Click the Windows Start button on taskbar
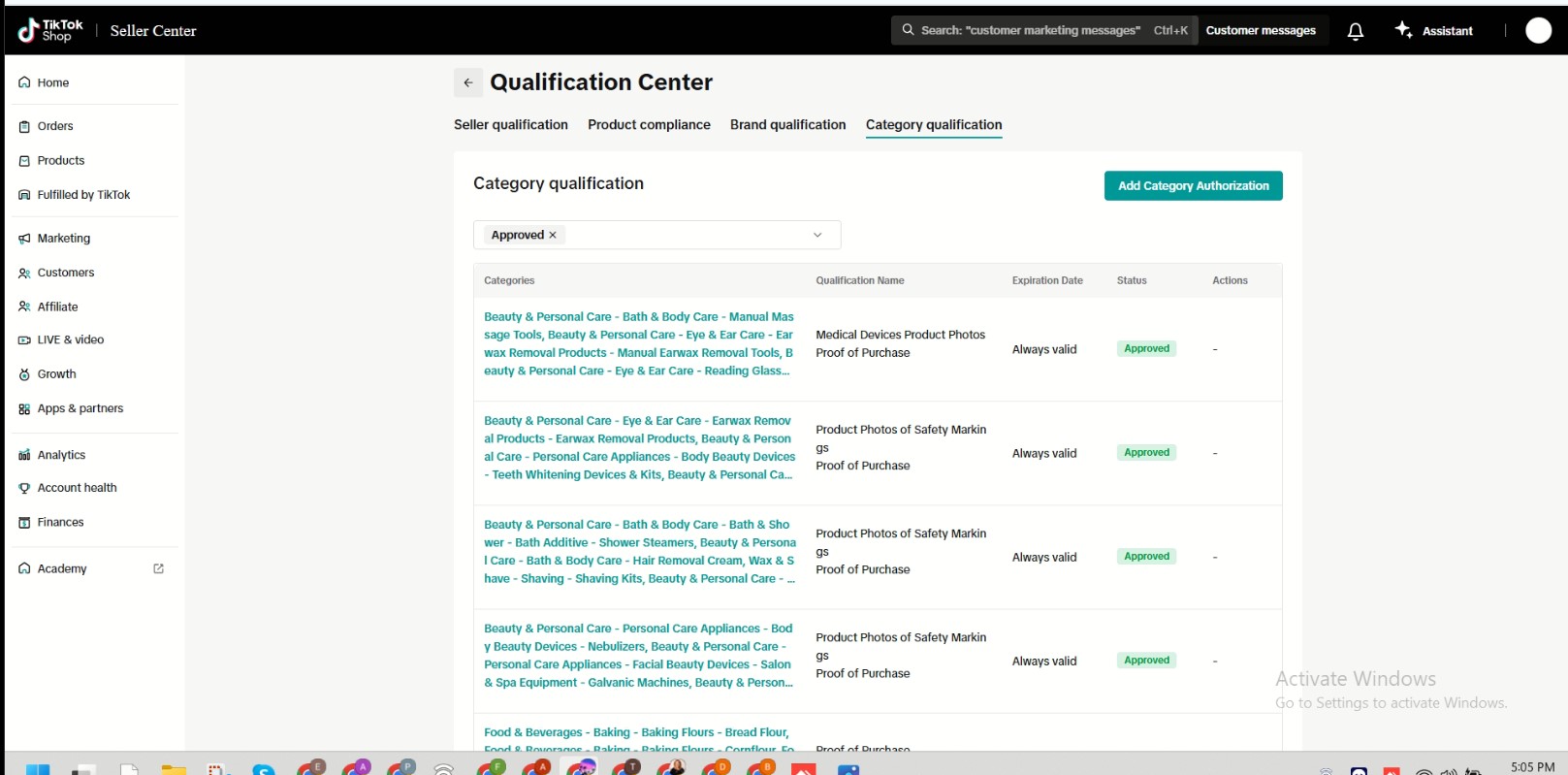 pyautogui.click(x=38, y=769)
